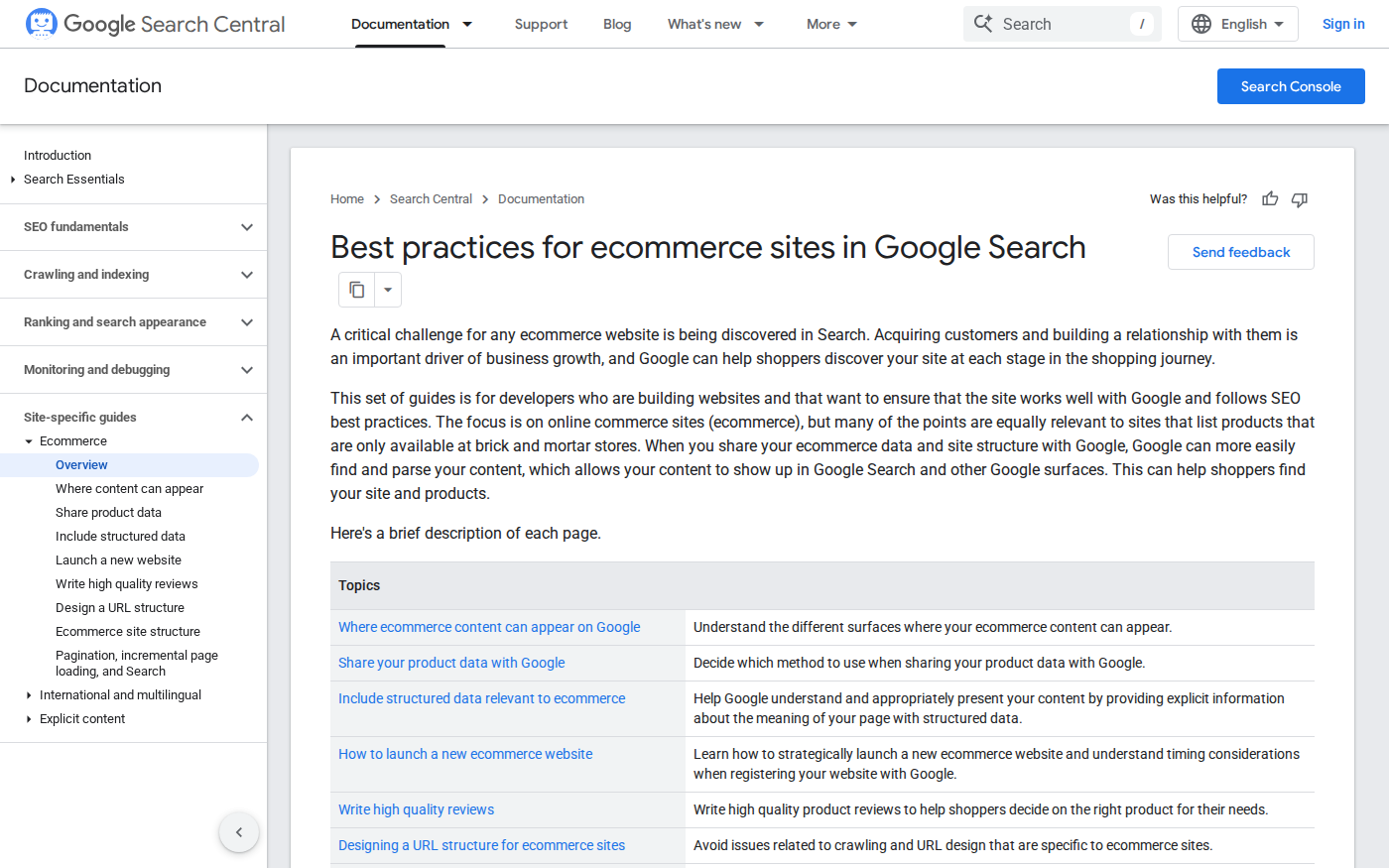Open the copy page options dropdown arrow
The width and height of the screenshot is (1389, 868).
388,290
